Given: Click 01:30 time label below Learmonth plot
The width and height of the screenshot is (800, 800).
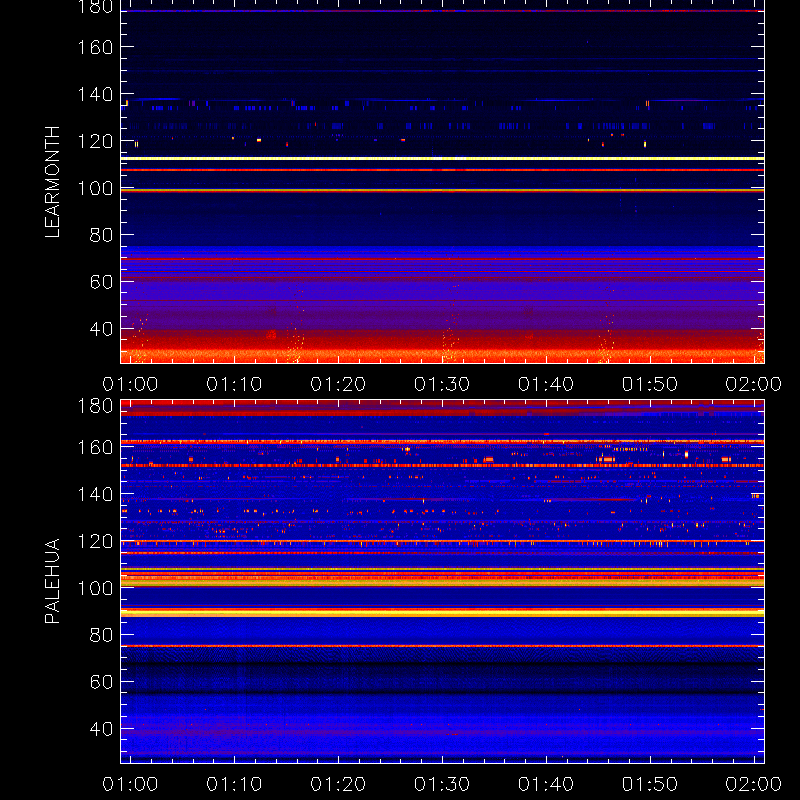Looking at the screenshot, I should tap(442, 384).
